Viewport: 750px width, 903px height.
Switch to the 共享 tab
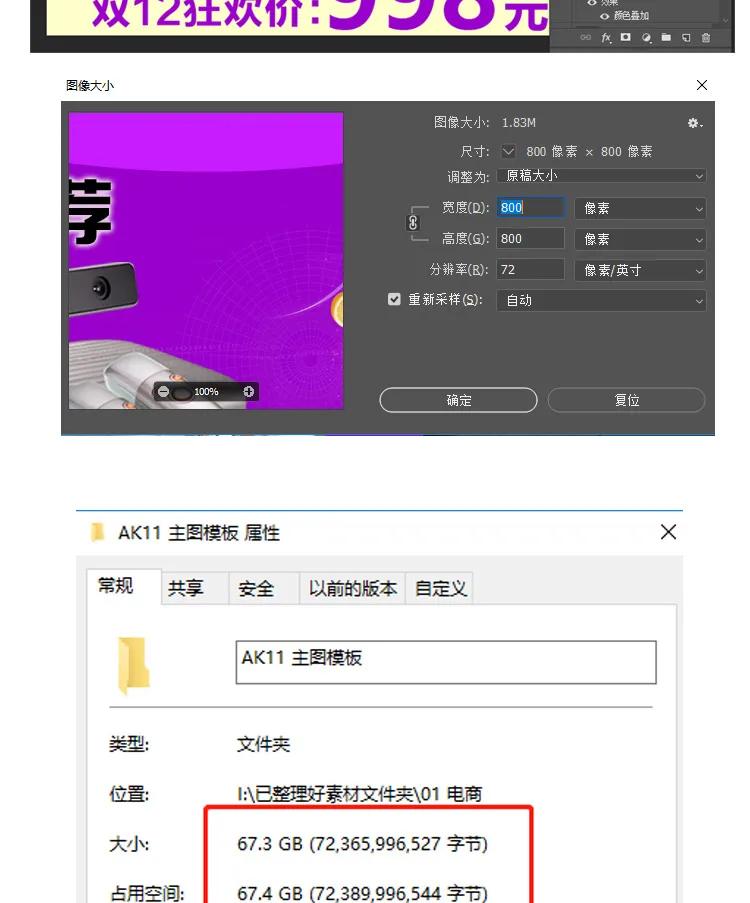pyautogui.click(x=194, y=589)
